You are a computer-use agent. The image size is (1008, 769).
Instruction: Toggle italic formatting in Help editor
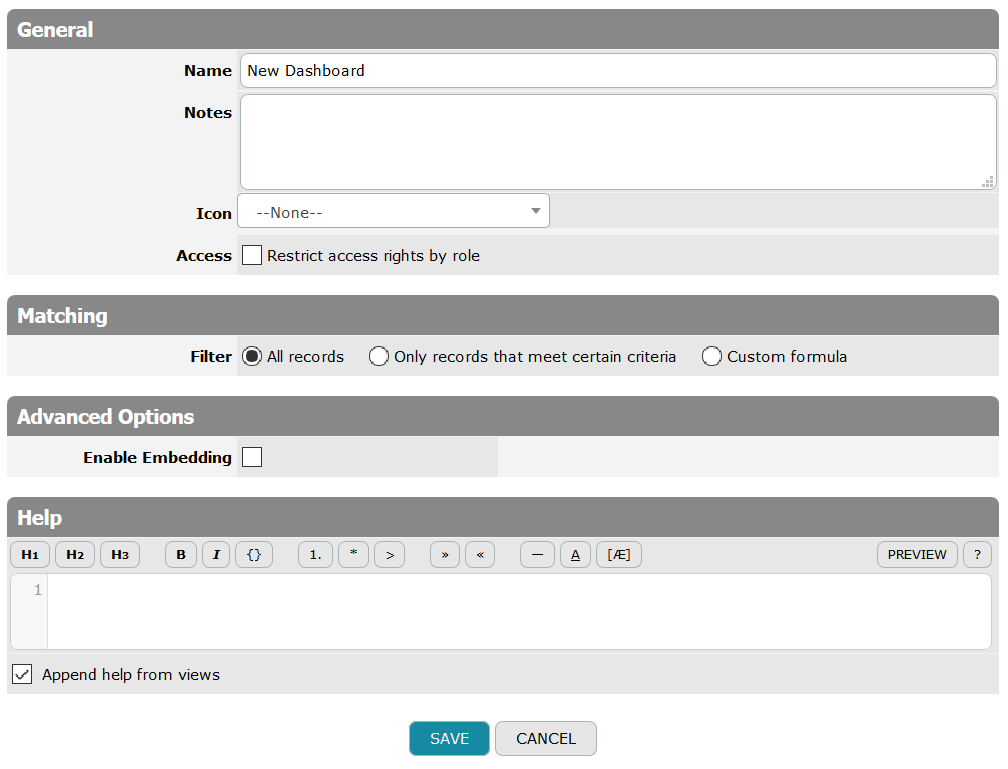coord(216,555)
